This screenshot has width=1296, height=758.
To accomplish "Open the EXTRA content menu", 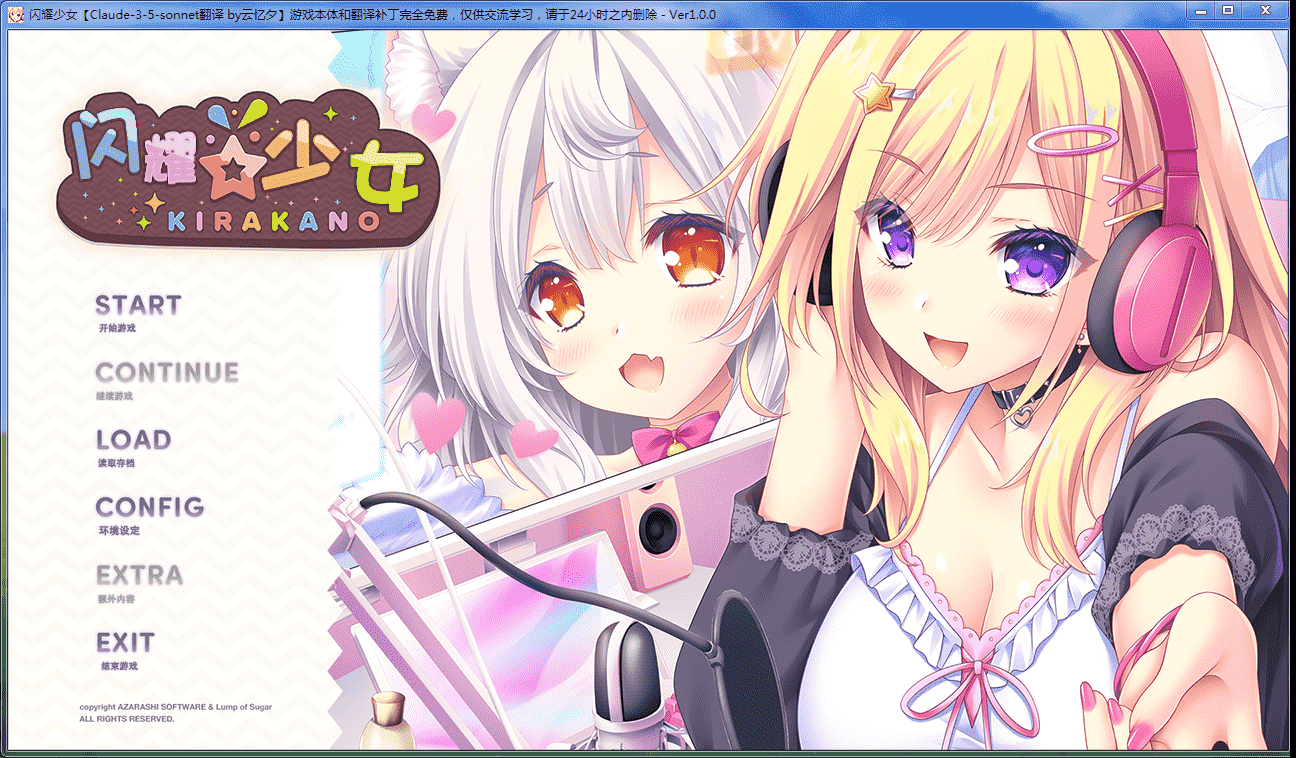I will (139, 575).
